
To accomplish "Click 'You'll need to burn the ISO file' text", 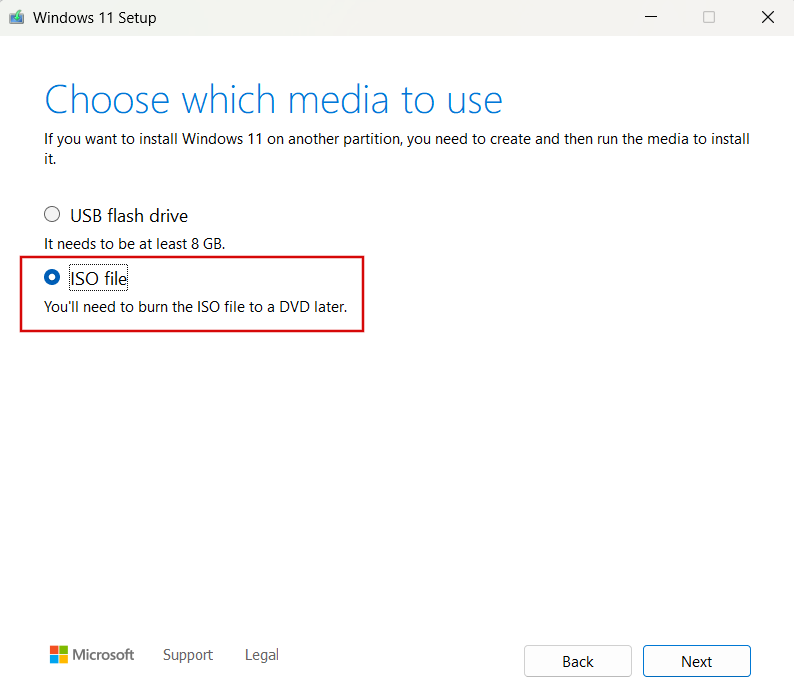I will click(x=195, y=307).
